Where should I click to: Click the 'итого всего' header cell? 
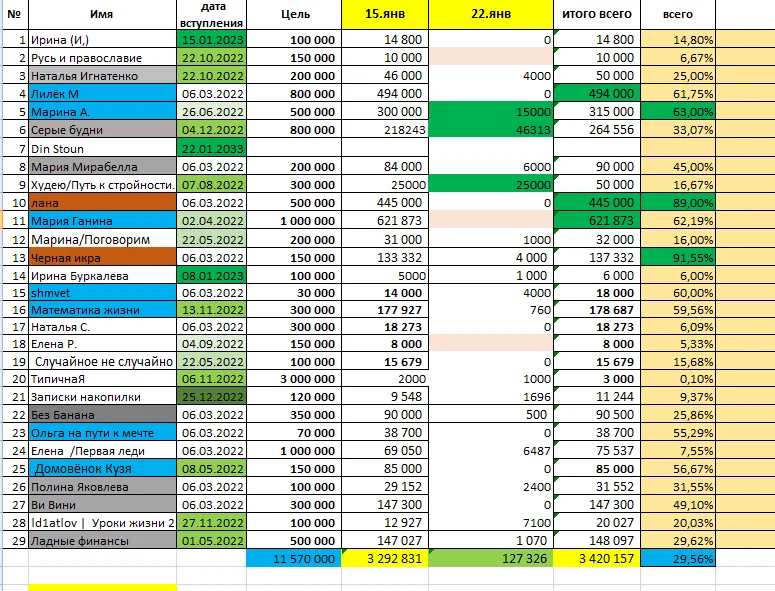(x=597, y=14)
